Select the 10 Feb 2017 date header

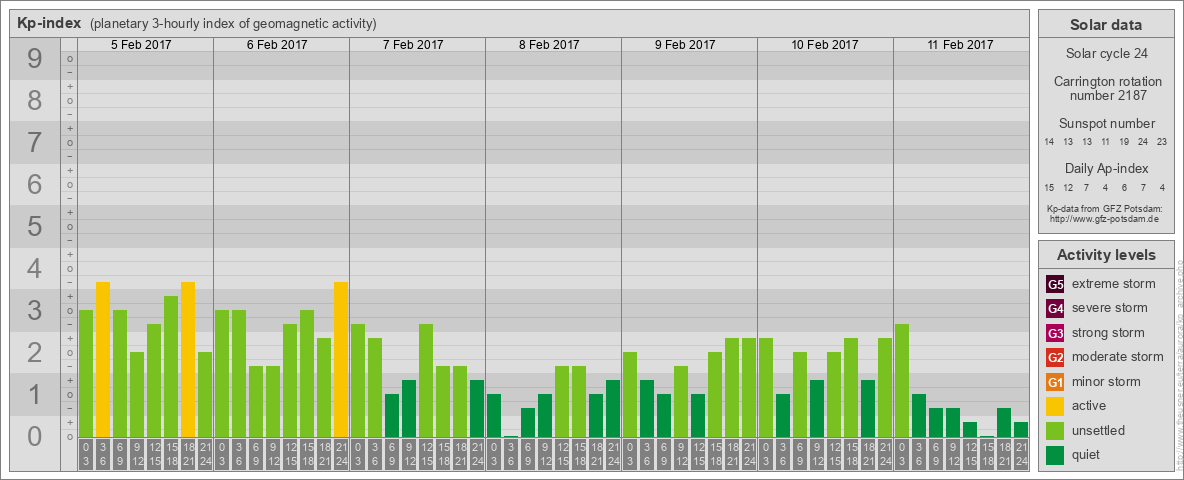pyautogui.click(x=825, y=45)
